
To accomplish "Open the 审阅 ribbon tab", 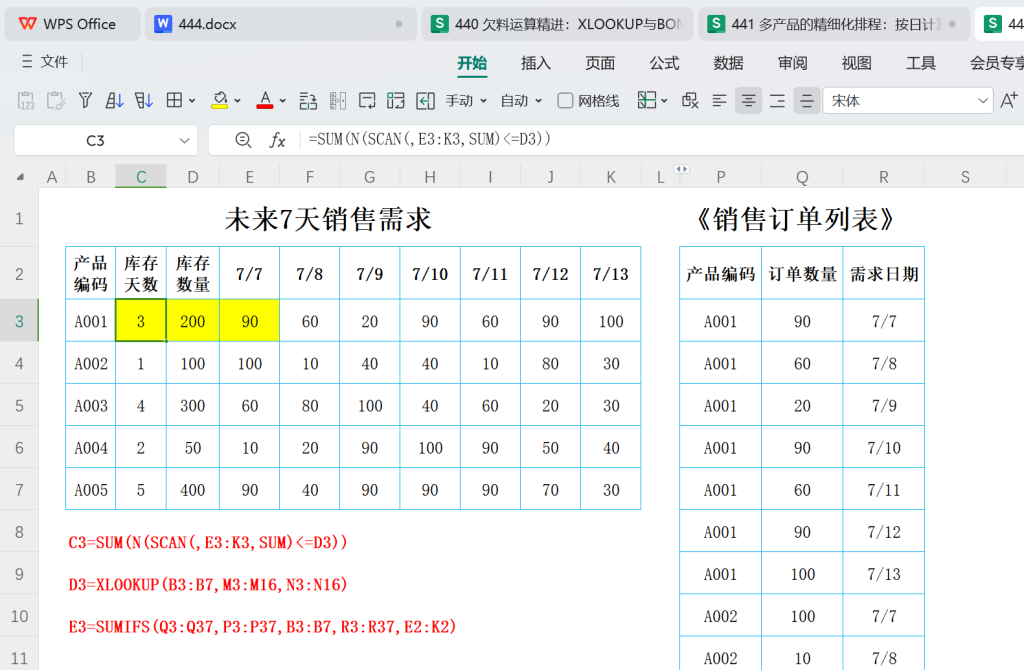I will (792, 63).
